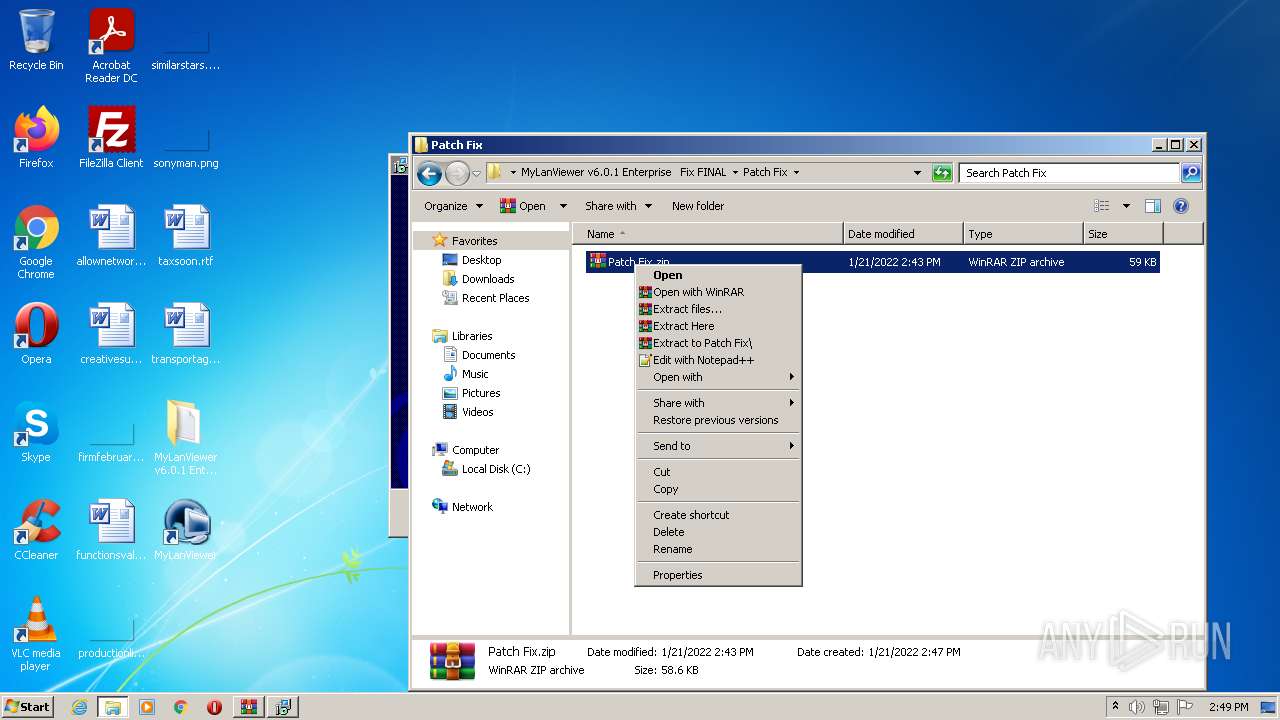Open Firefox desktop shortcut
The image size is (1280, 720).
36,137
